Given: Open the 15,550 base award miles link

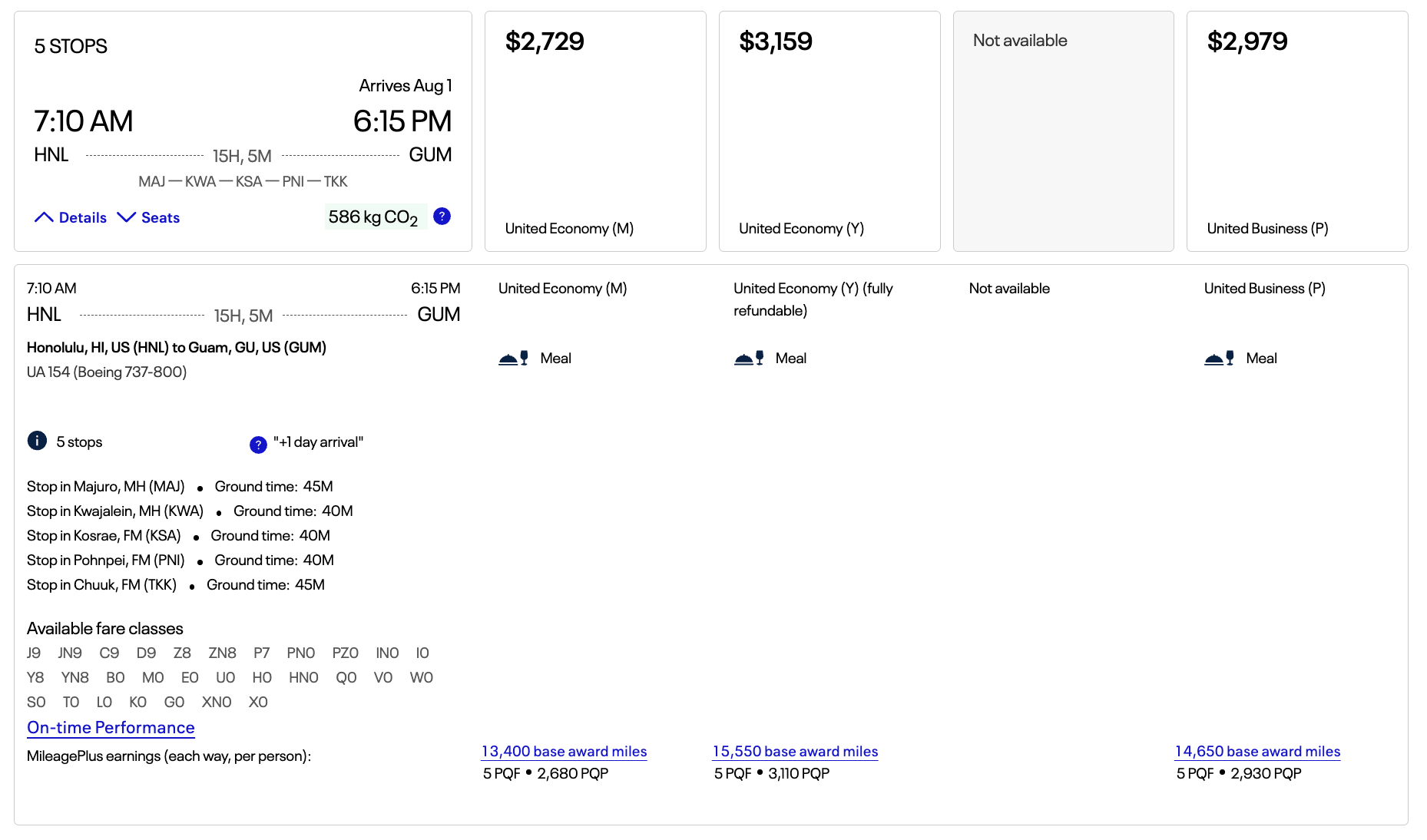Looking at the screenshot, I should click(795, 751).
